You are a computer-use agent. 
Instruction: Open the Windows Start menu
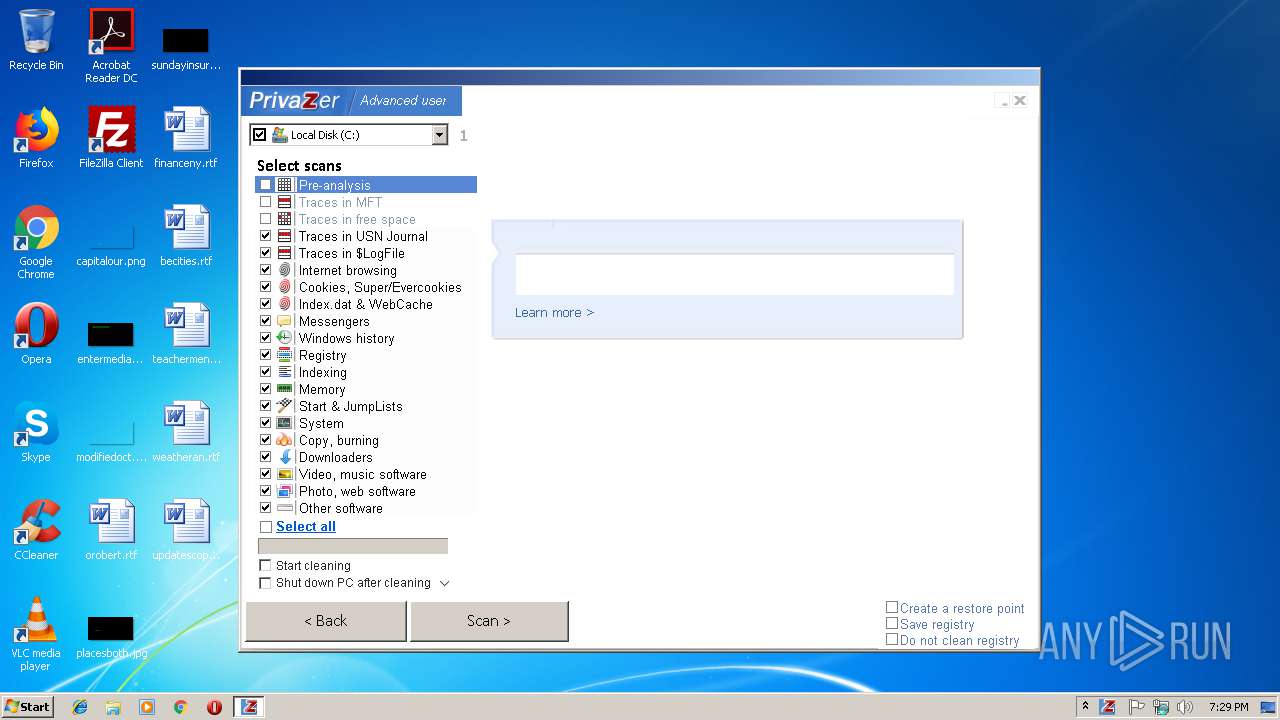pyautogui.click(x=28, y=707)
